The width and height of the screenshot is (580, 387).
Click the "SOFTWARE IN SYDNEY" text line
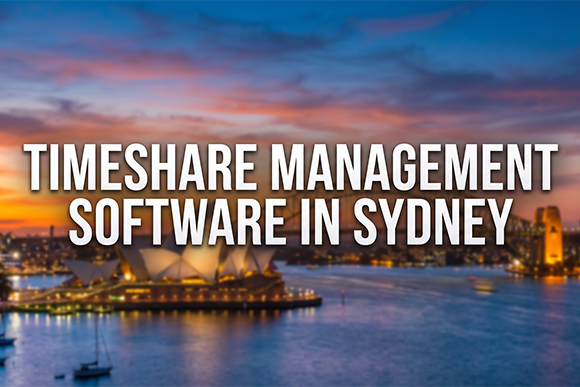[291, 222]
